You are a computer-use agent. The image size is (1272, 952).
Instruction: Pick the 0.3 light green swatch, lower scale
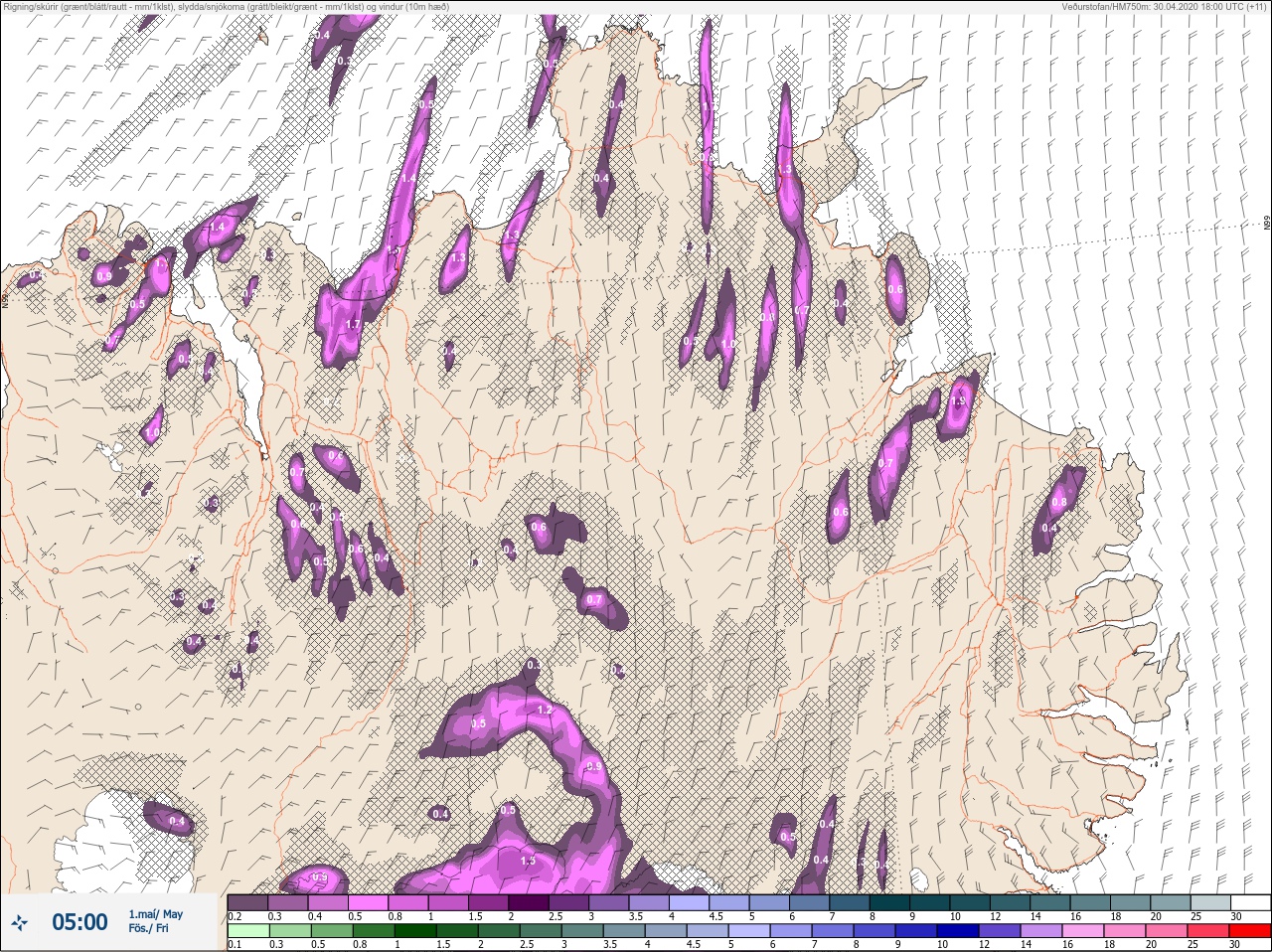pos(288,931)
